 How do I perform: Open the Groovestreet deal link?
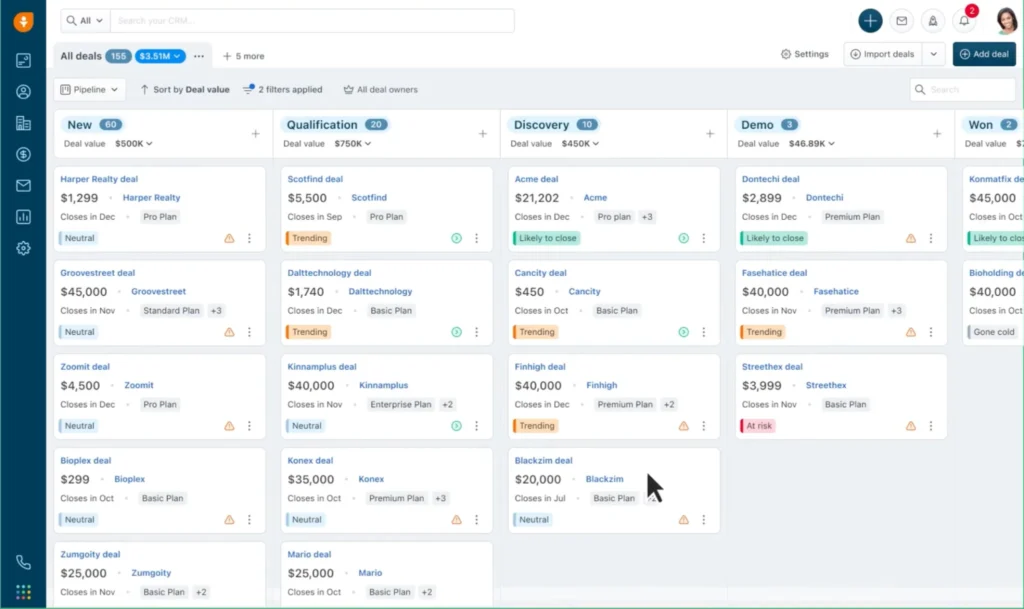(97, 273)
